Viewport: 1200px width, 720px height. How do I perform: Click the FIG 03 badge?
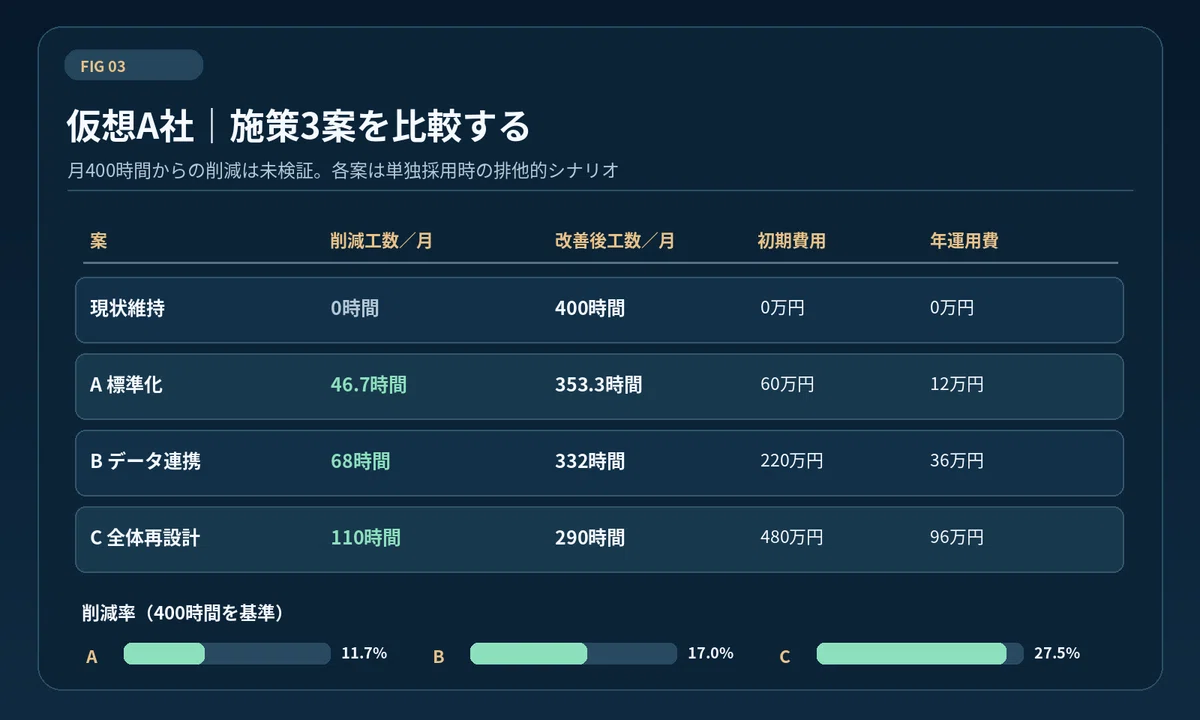(133, 65)
